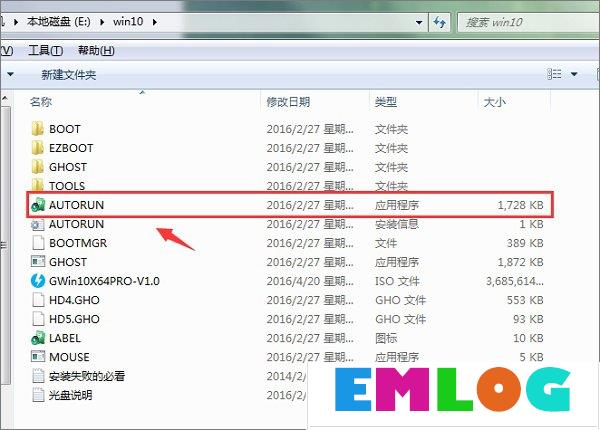The width and height of the screenshot is (600, 430).
Task: Select the BOOTMGR file icon
Action: tap(38, 243)
